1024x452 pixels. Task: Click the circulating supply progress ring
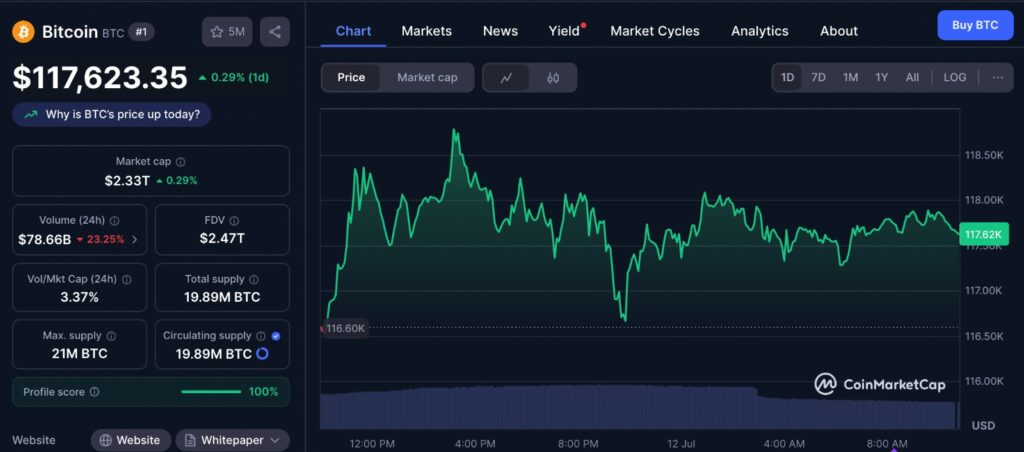tap(263, 354)
